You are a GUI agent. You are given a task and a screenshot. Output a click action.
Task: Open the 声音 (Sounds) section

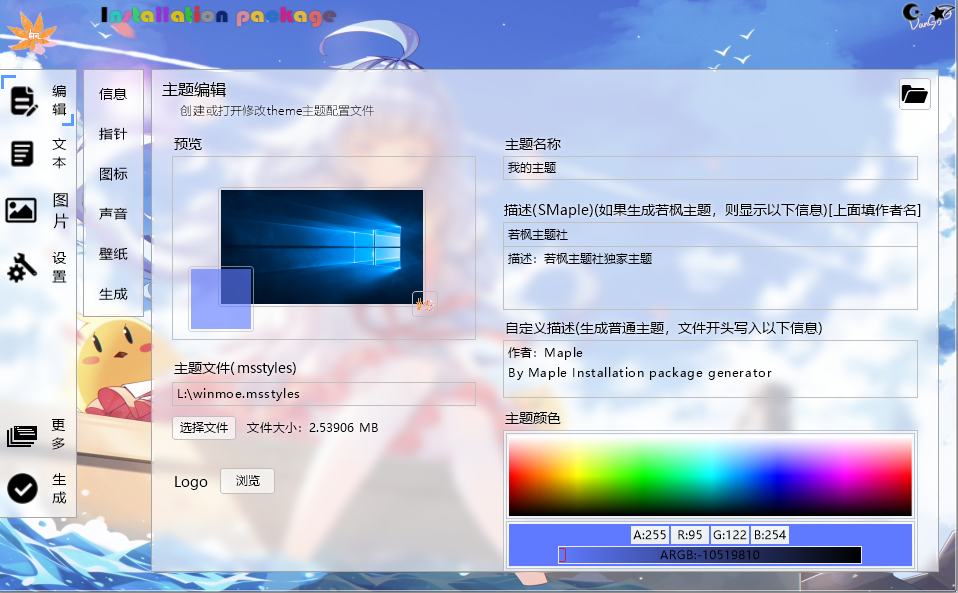point(113,213)
